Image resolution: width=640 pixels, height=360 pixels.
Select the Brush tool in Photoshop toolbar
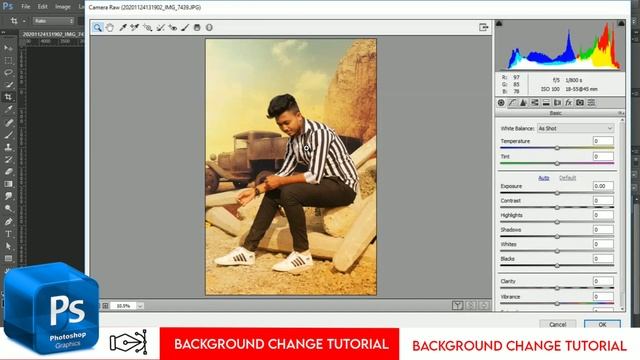click(8, 134)
